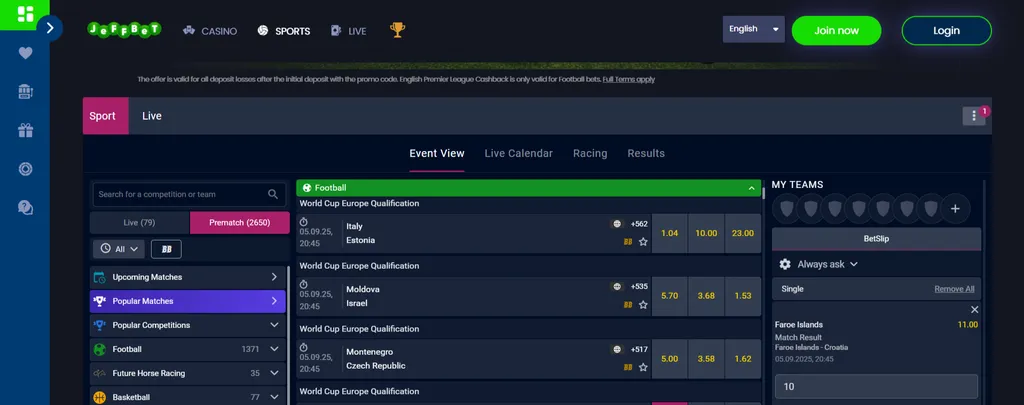
Task: Open the three-dot menu with notification badge
Action: tap(974, 116)
